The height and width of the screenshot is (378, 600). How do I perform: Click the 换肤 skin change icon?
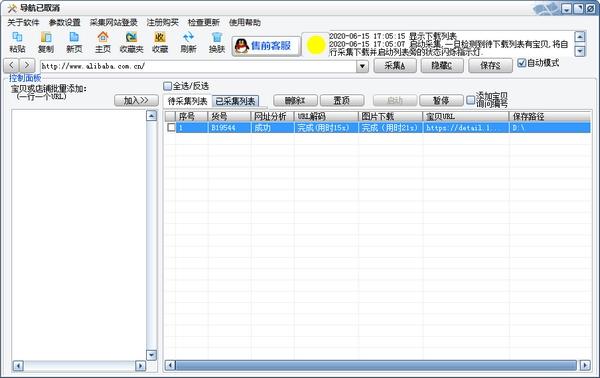tap(217, 42)
